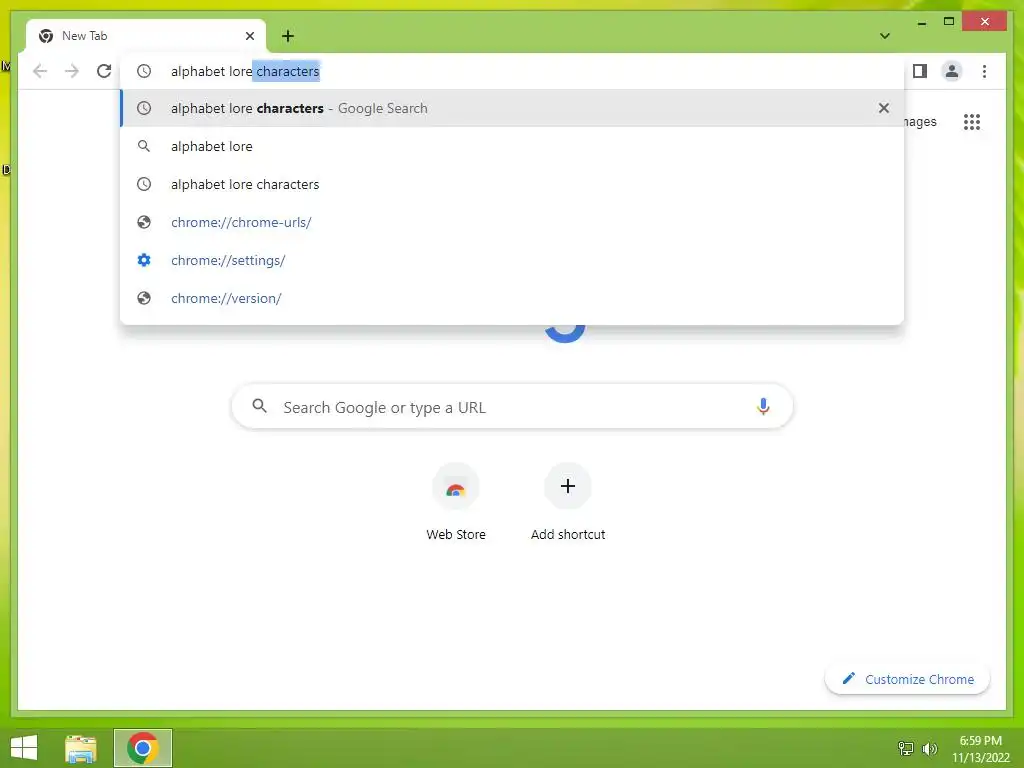Remove the highlighted suggestion with its X
The height and width of the screenshot is (768, 1024).
[884, 108]
